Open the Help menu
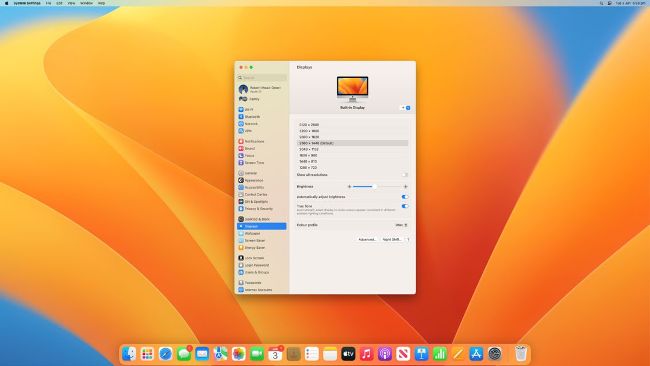 [102, 3]
